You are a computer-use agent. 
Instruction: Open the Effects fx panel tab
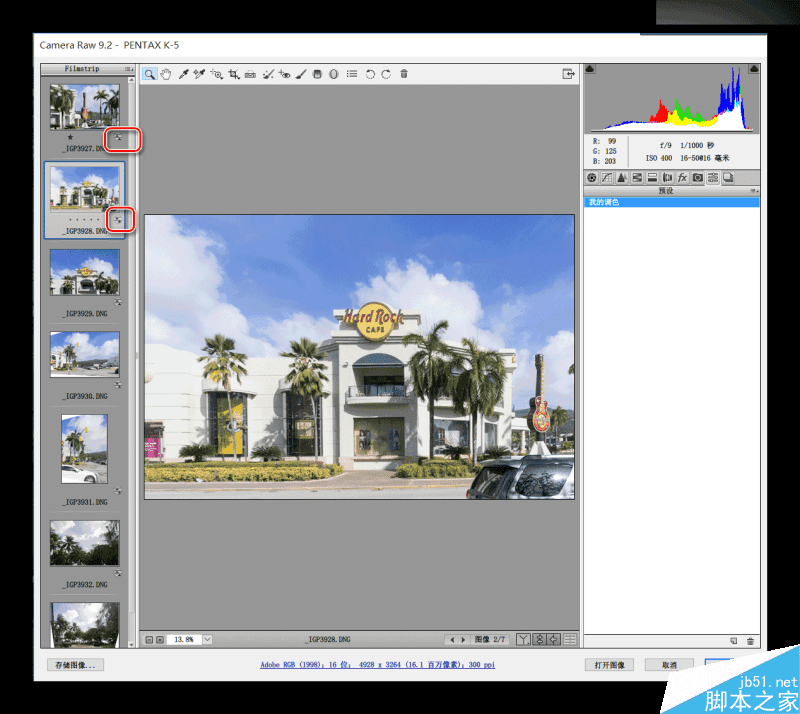(x=682, y=178)
